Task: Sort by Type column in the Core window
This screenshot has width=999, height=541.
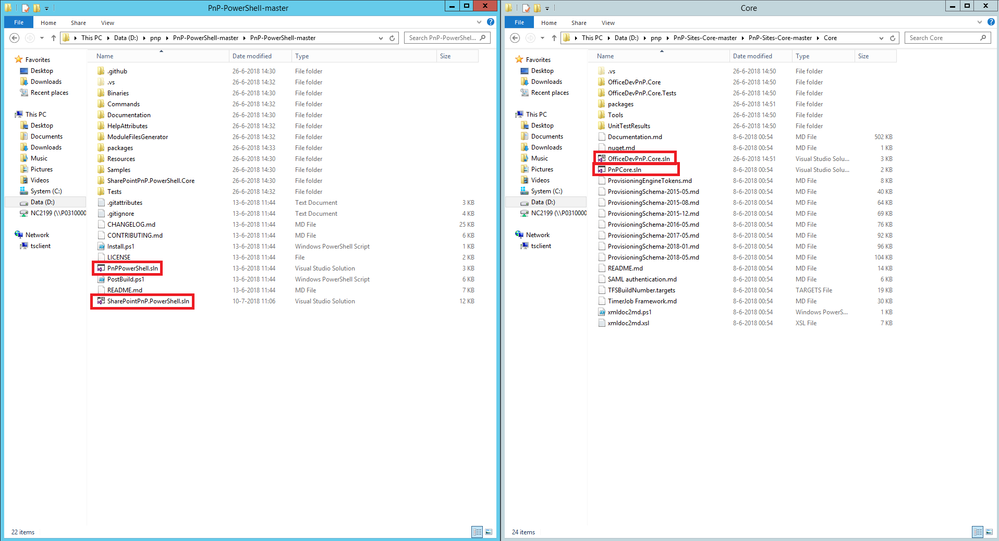Action: 823,56
